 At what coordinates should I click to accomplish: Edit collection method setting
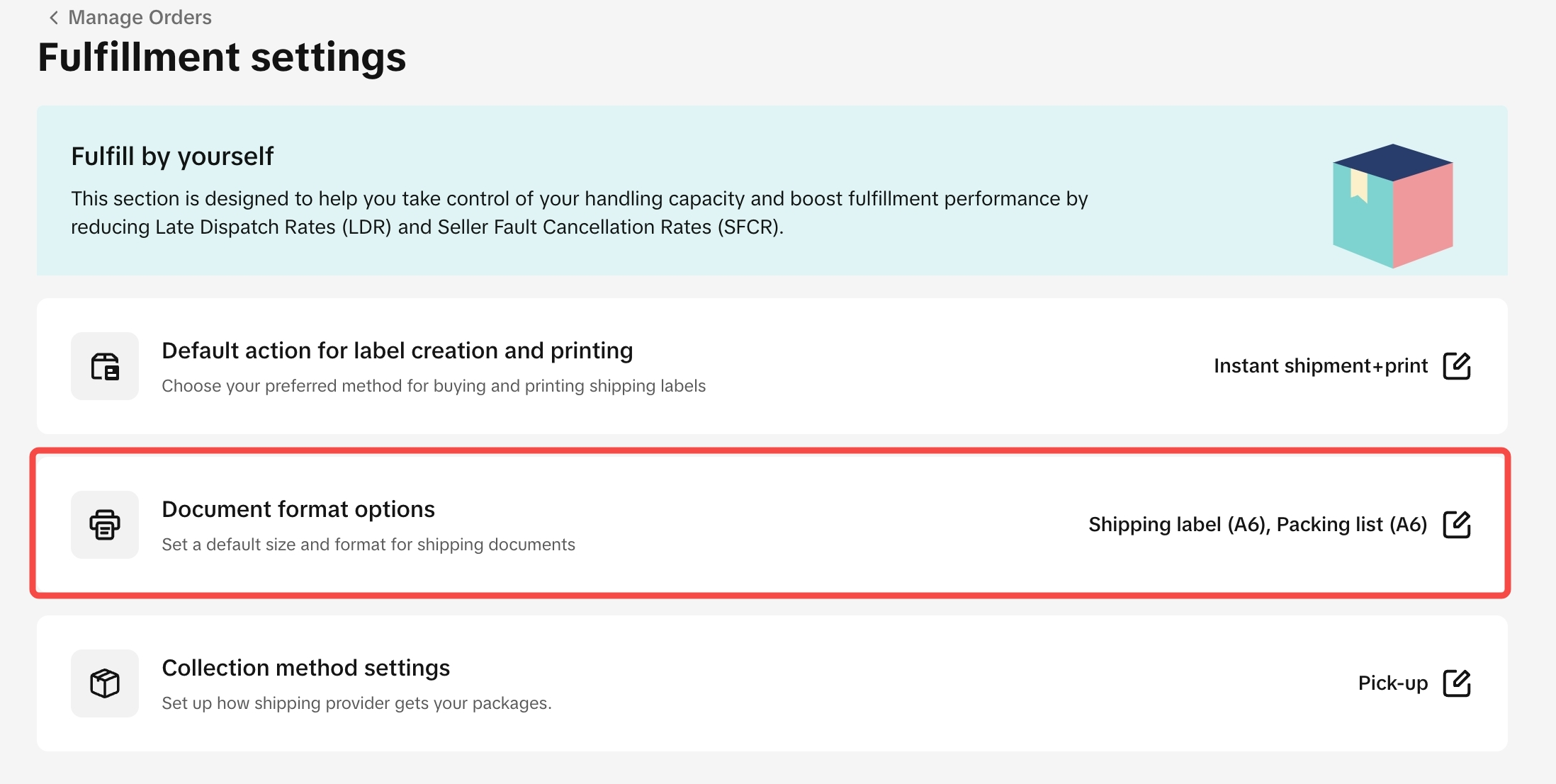tap(1457, 683)
